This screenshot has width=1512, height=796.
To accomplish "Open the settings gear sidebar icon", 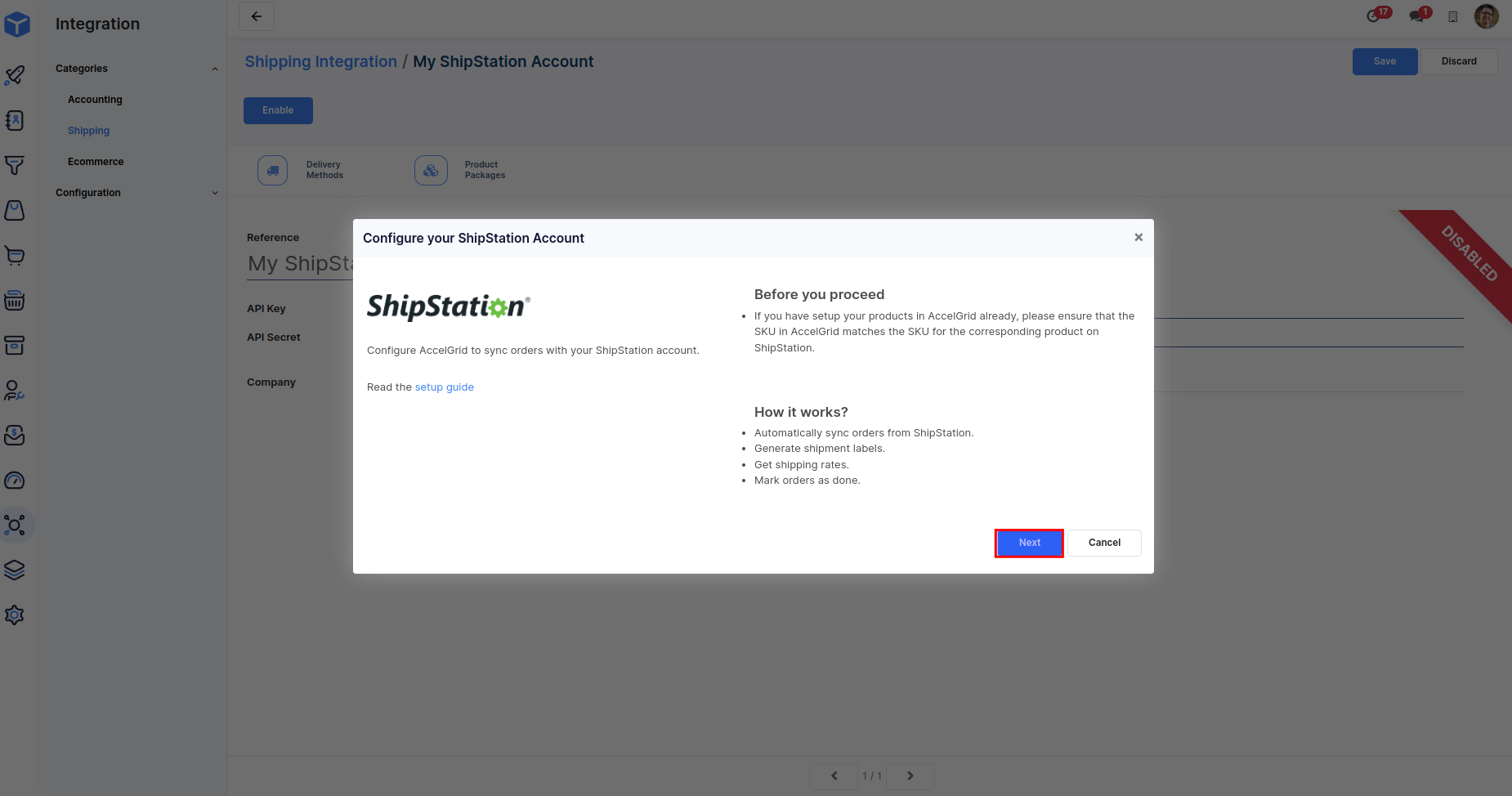I will point(15,615).
